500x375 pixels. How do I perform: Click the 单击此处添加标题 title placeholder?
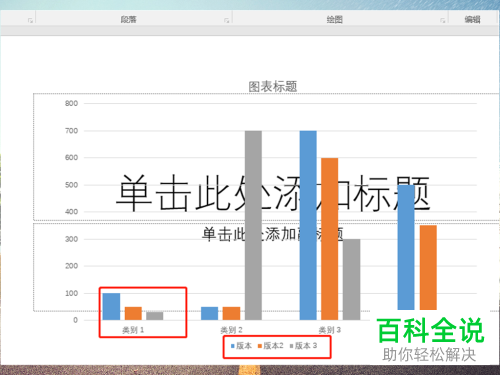click(273, 193)
